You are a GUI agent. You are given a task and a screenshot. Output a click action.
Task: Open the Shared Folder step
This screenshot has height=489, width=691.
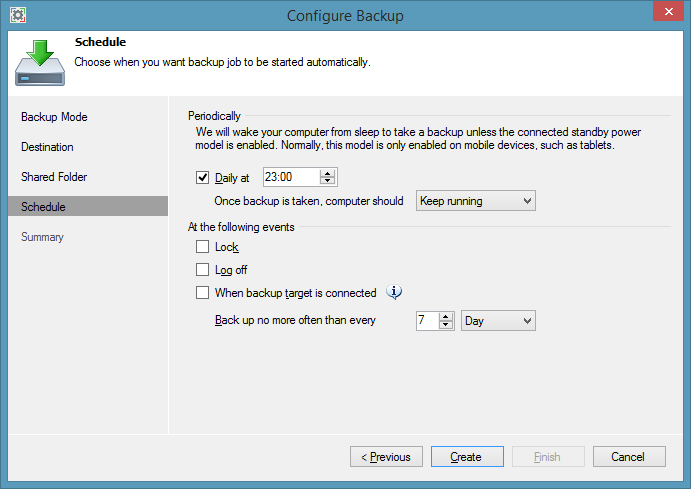(x=54, y=177)
